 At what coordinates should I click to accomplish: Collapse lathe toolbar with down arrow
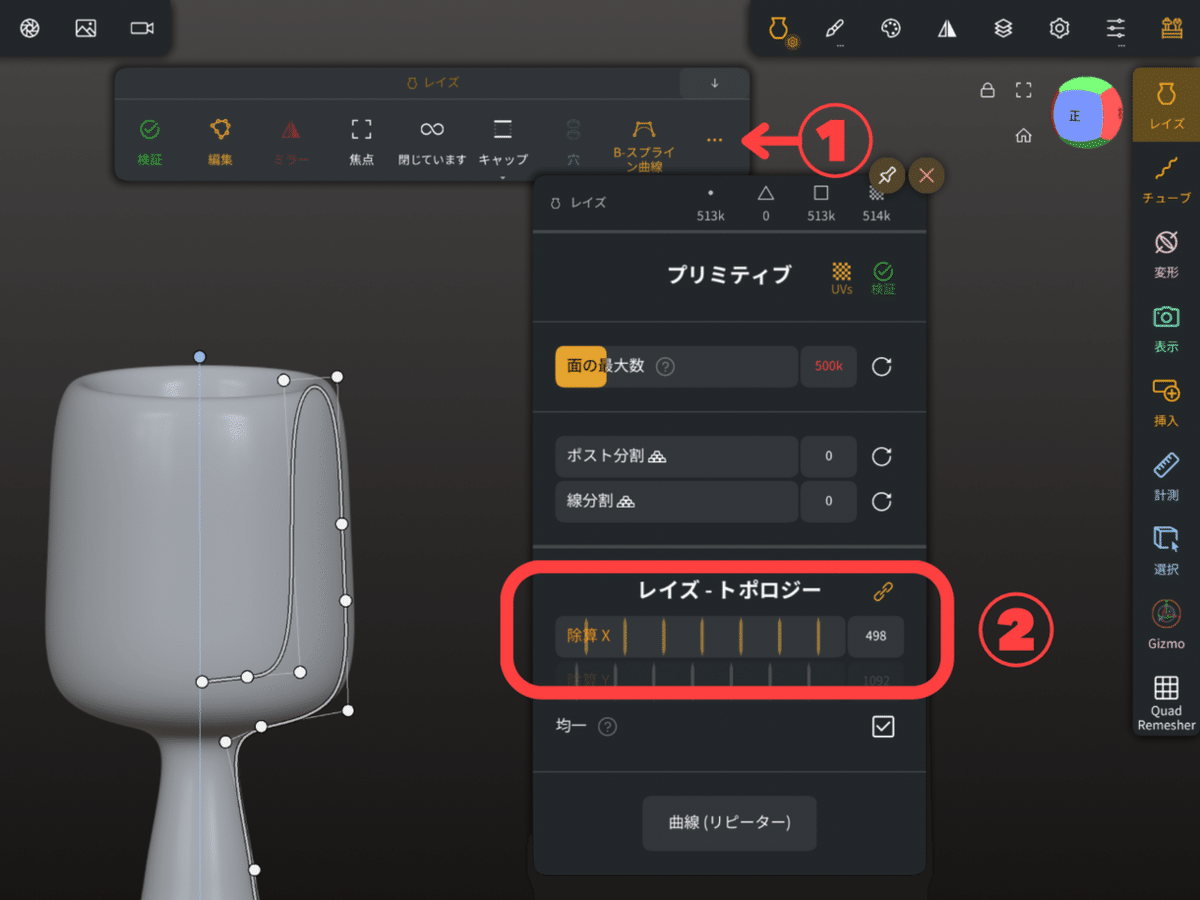(714, 83)
